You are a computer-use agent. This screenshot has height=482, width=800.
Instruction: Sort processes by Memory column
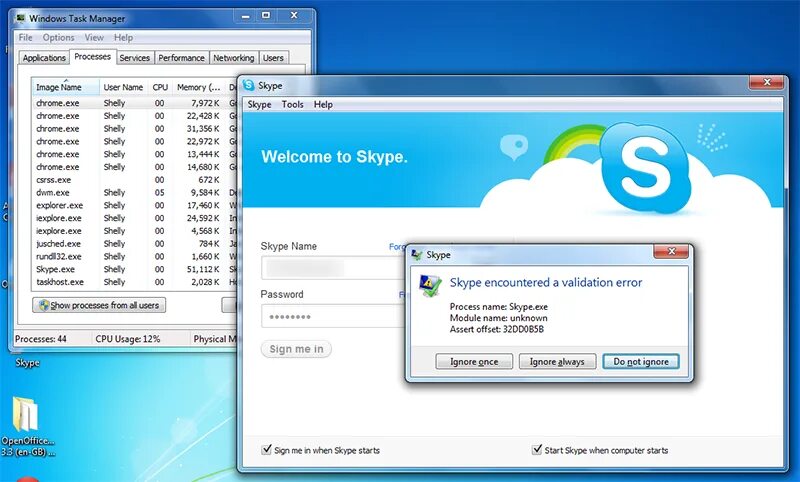pyautogui.click(x=198, y=87)
